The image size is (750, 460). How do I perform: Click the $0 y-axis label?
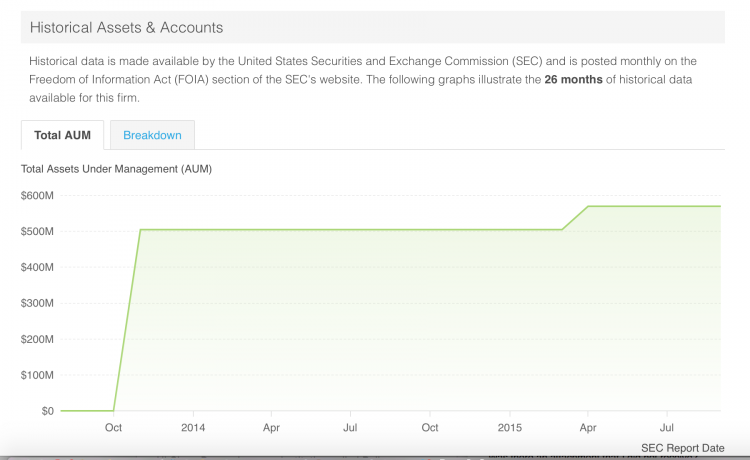pos(47,411)
